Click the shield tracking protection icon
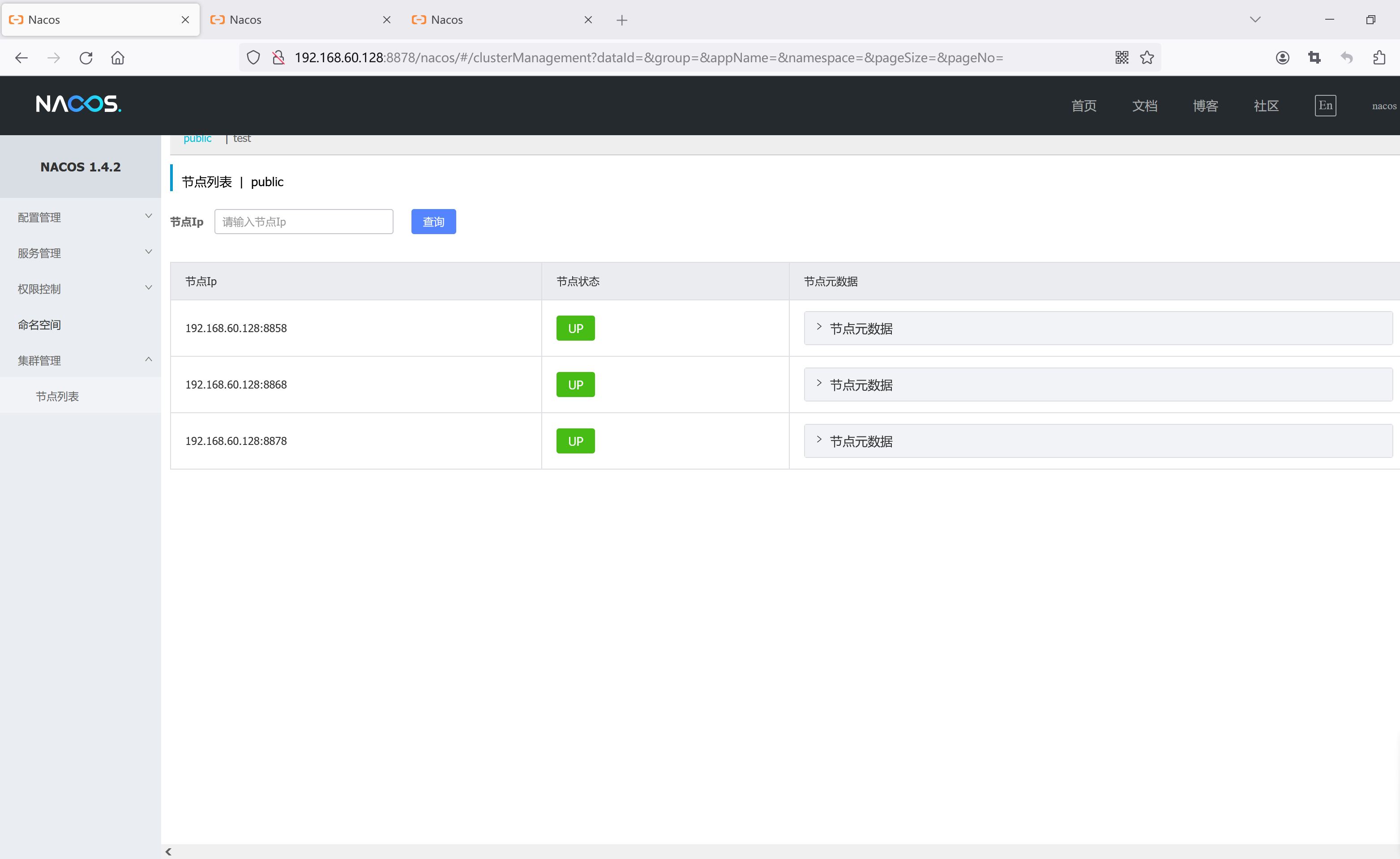This screenshot has width=1400, height=859. 253,58
